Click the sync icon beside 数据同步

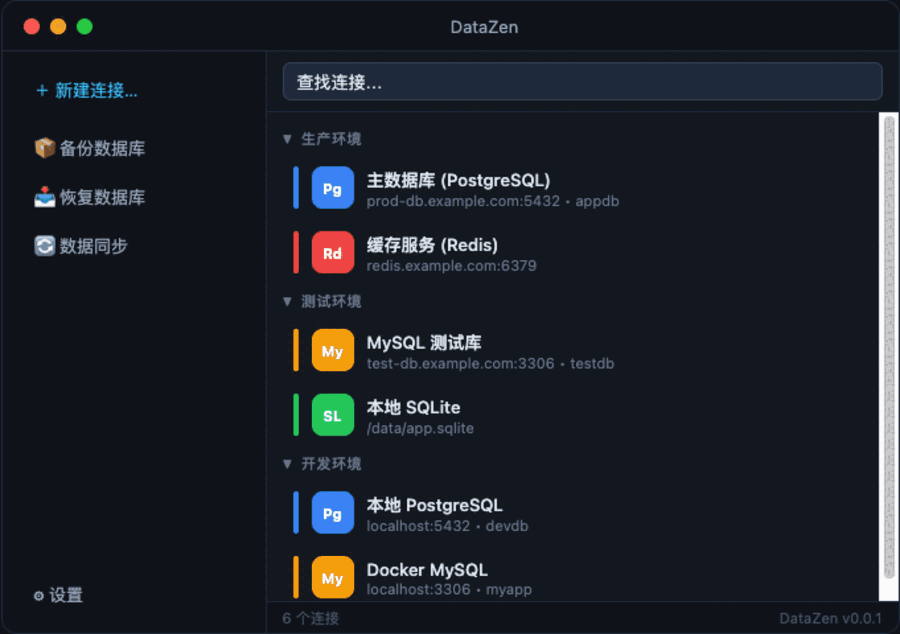click(45, 246)
